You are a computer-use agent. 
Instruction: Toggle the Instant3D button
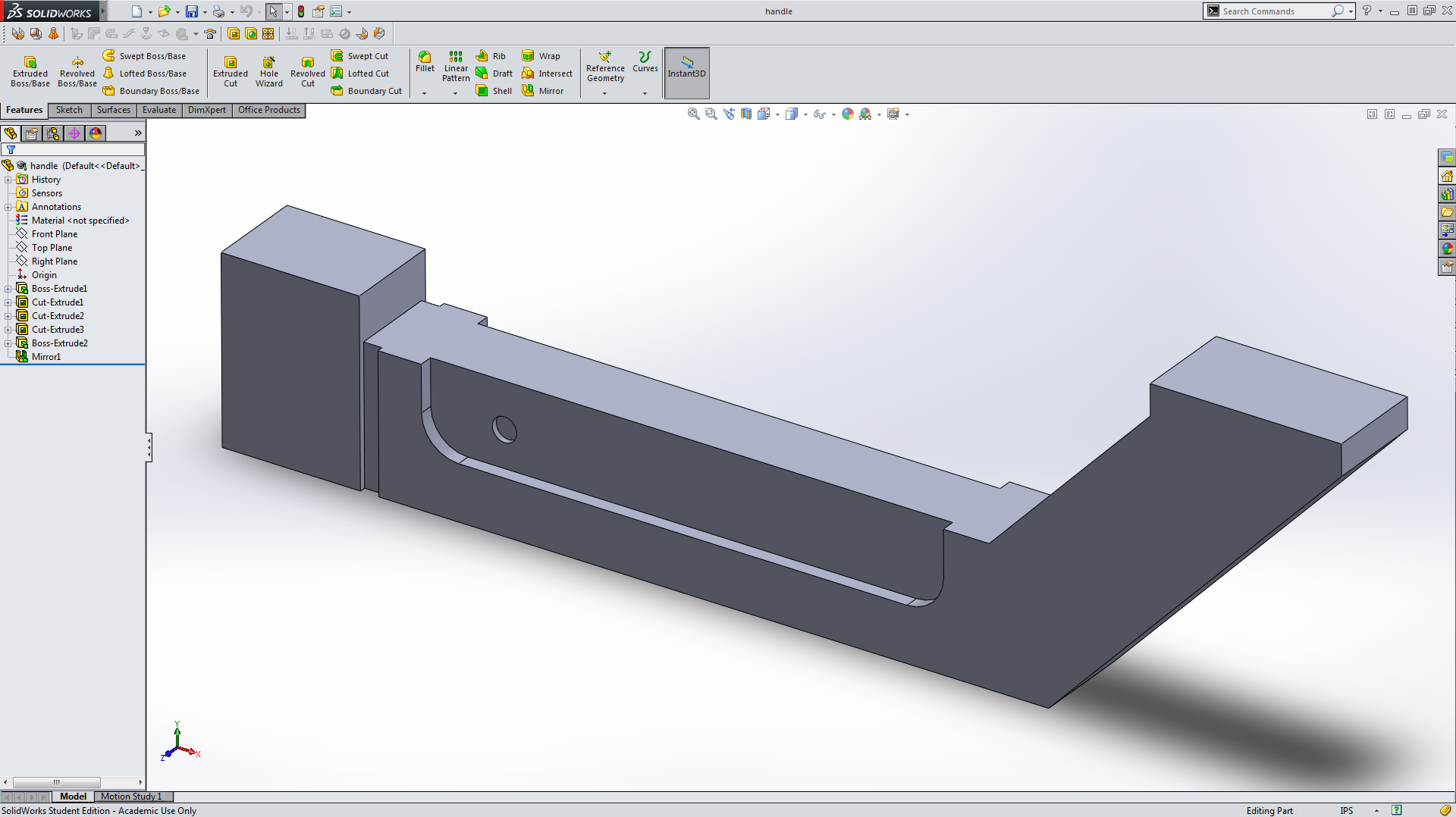pos(686,72)
